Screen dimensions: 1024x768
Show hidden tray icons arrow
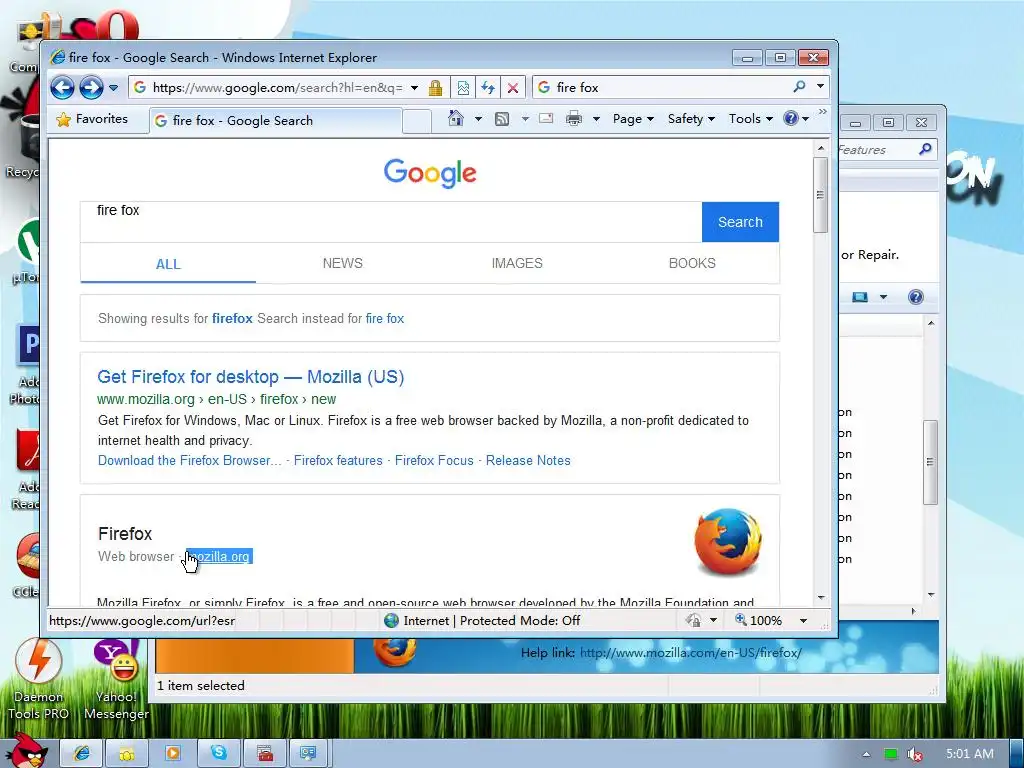(866, 754)
